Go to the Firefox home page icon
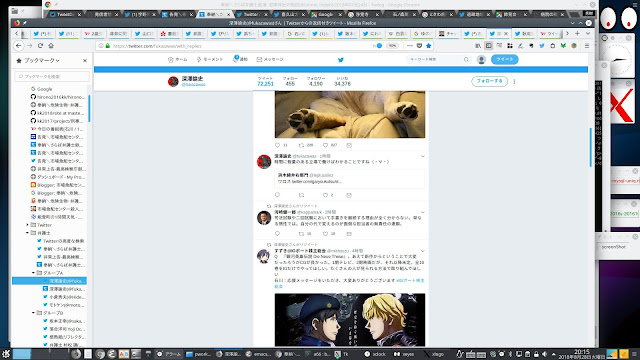 pyautogui.click(x=51, y=46)
